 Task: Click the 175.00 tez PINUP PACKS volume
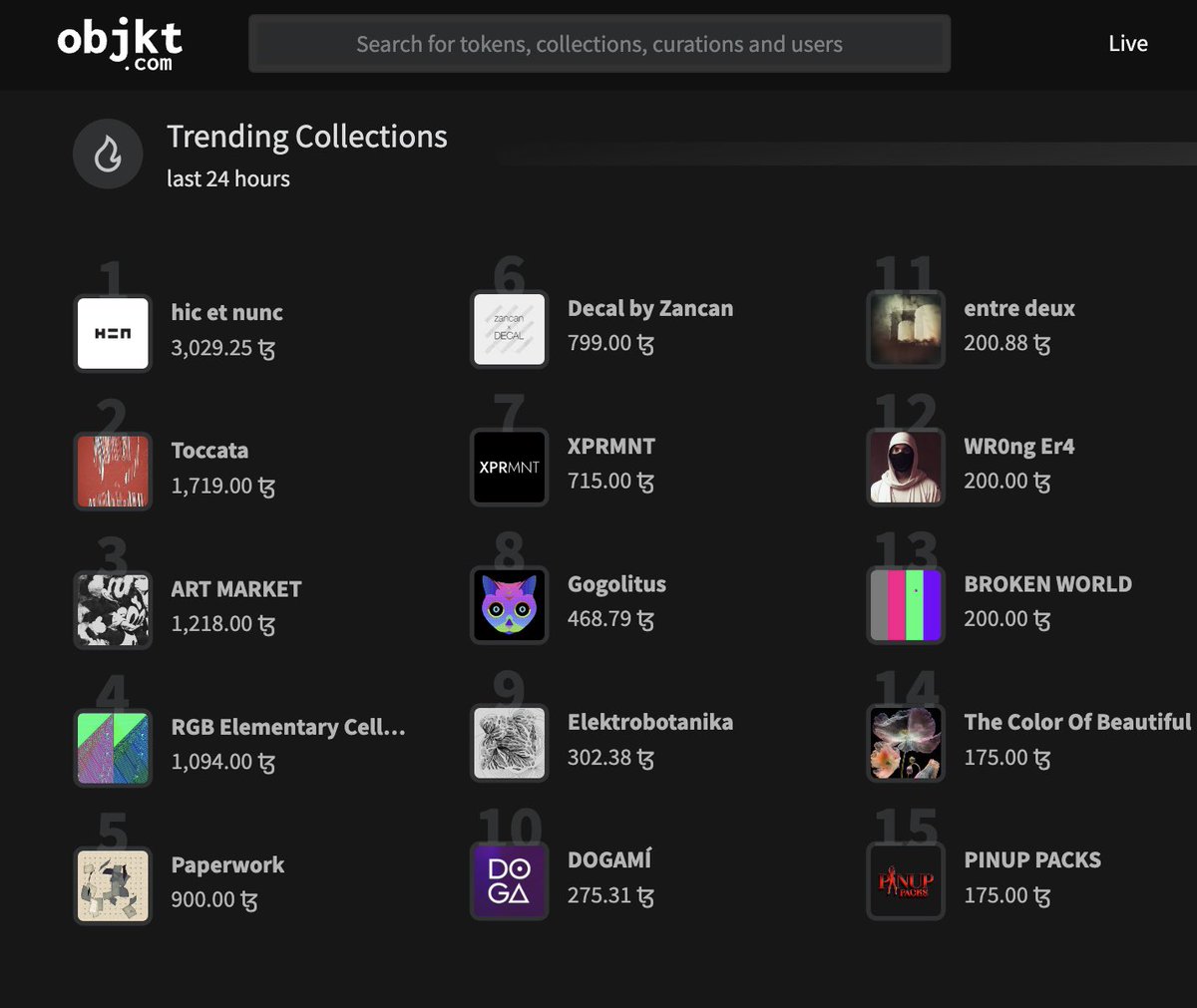1007,895
